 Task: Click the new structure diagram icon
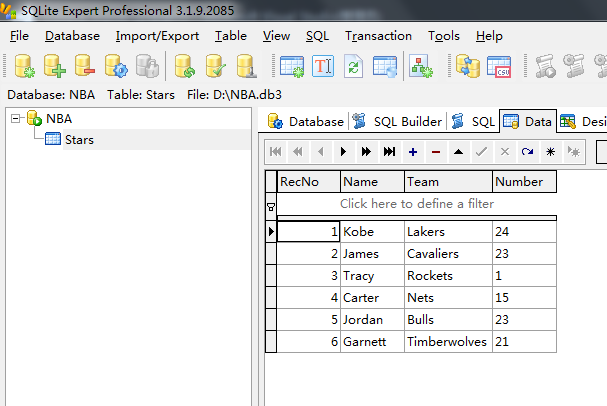(421, 66)
